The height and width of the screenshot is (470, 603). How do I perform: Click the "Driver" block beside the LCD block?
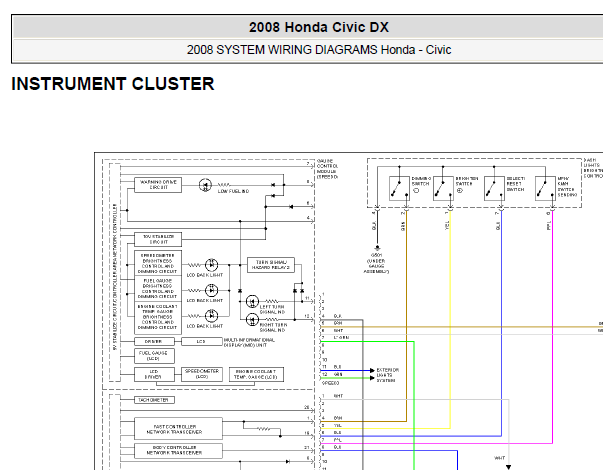point(154,342)
